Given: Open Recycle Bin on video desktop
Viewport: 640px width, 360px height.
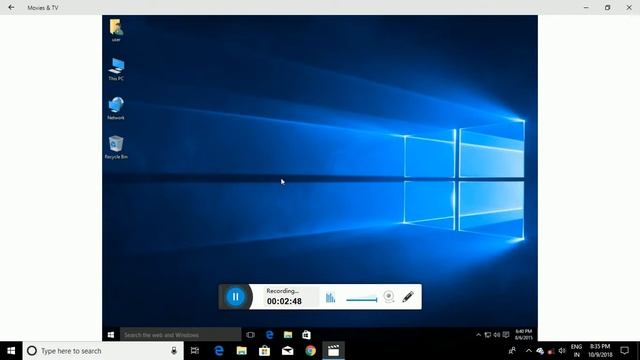Looking at the screenshot, I should (x=116, y=147).
